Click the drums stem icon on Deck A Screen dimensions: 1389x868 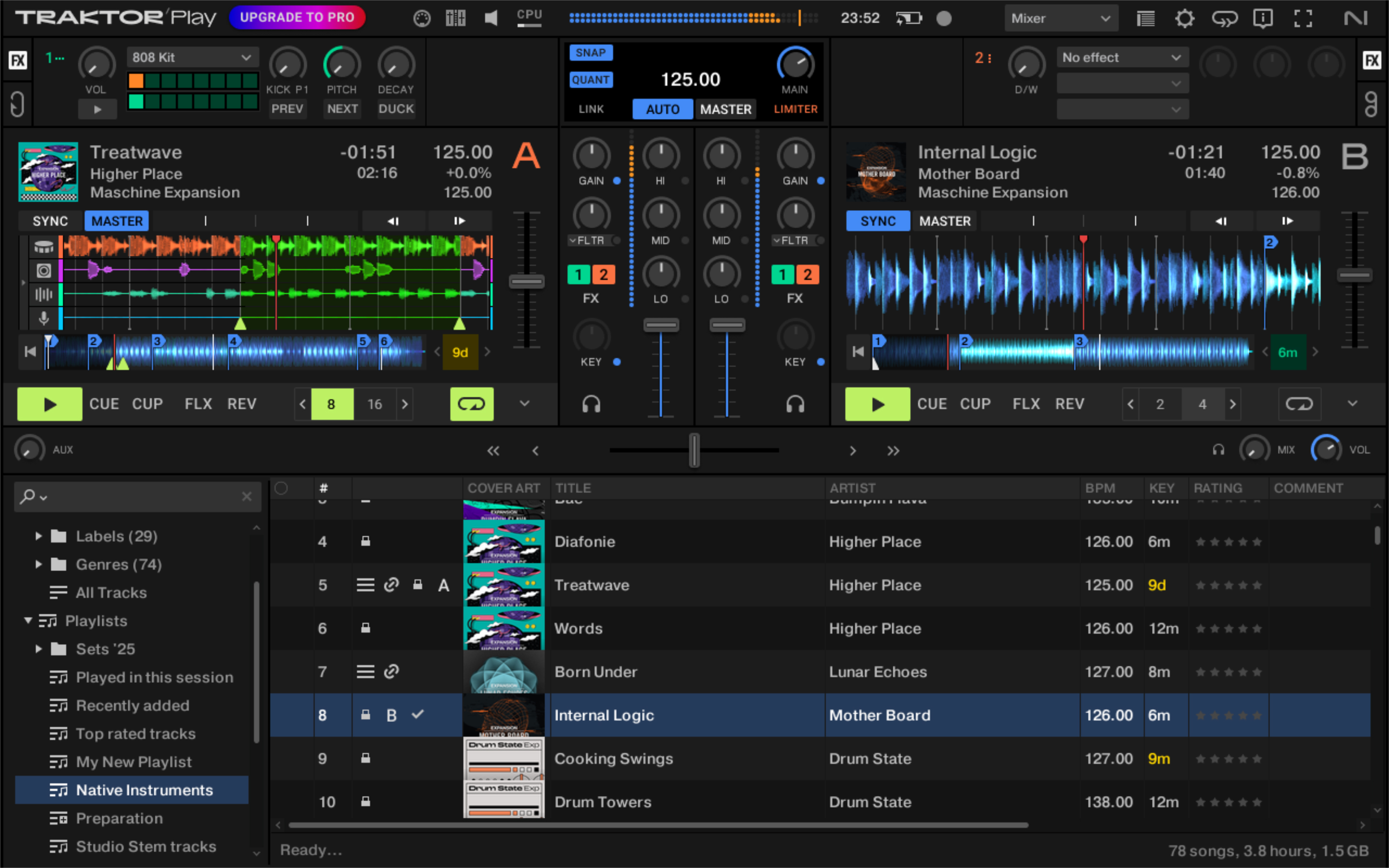point(43,247)
